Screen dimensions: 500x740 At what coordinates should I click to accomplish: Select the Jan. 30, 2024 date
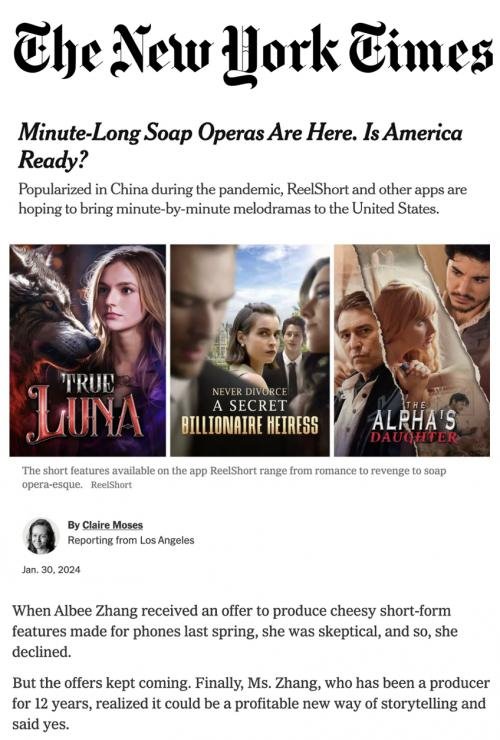pyautogui.click(x=51, y=570)
